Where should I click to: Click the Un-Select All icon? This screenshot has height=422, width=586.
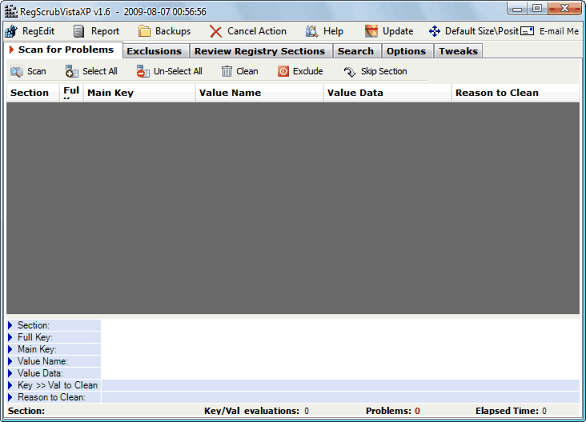pos(143,71)
